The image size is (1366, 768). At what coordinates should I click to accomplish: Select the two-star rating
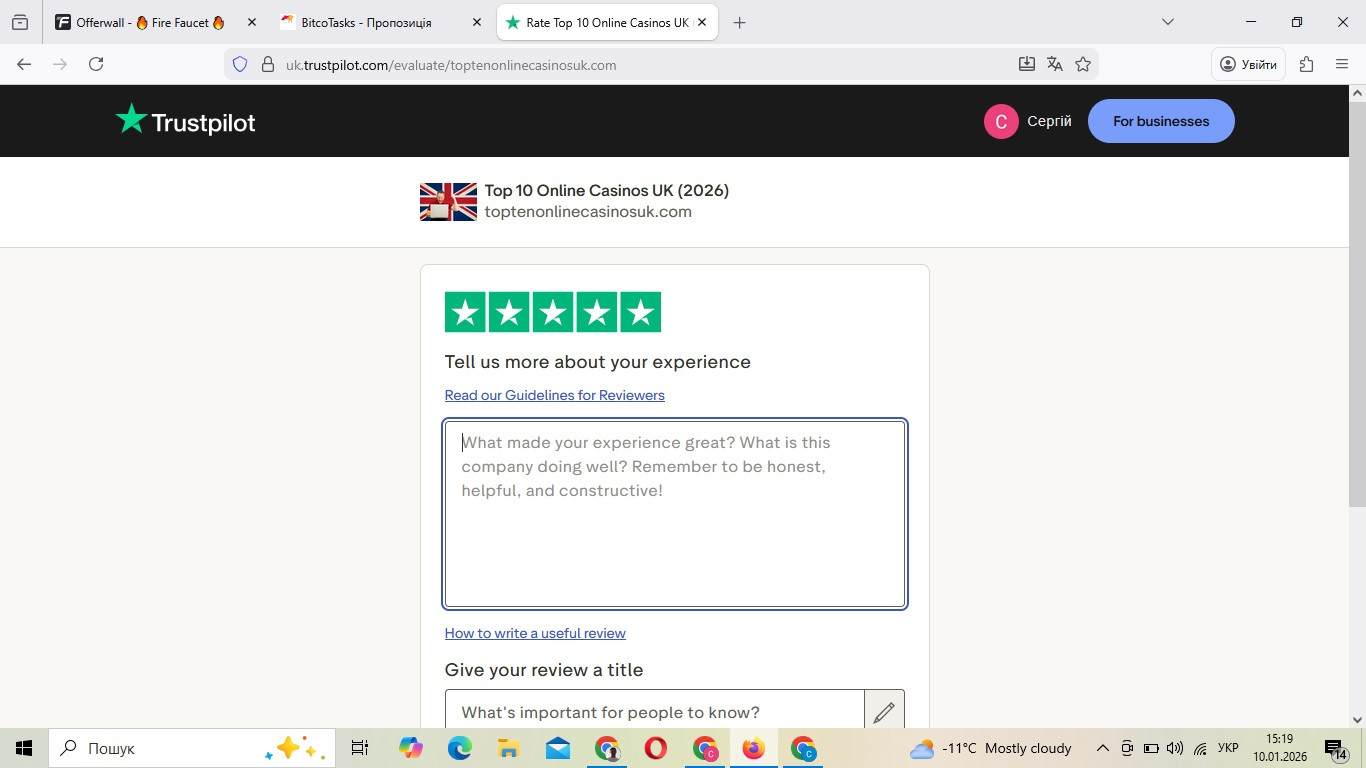pos(509,312)
